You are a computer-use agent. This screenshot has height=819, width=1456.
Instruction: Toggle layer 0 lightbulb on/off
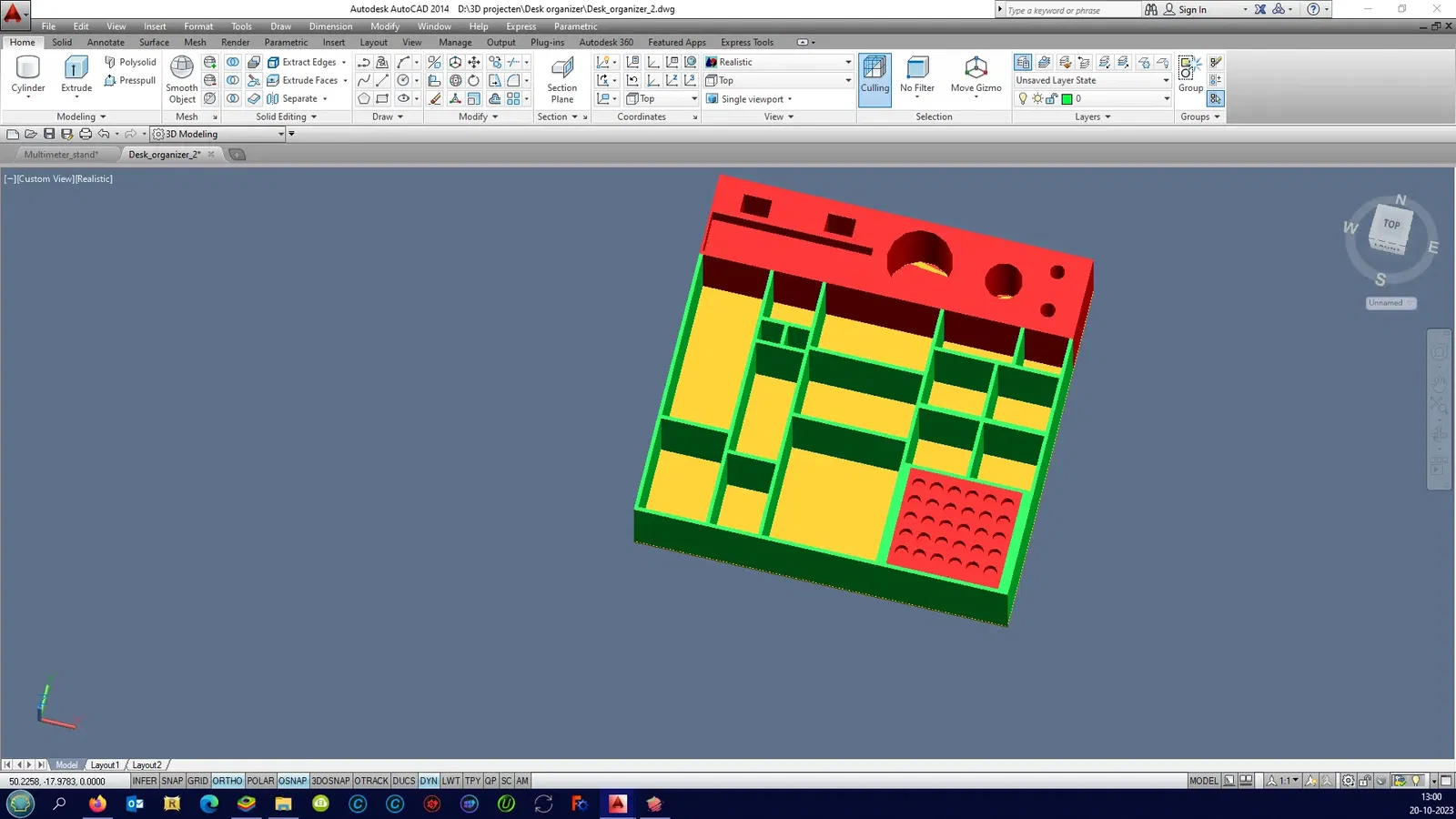coord(1023,98)
